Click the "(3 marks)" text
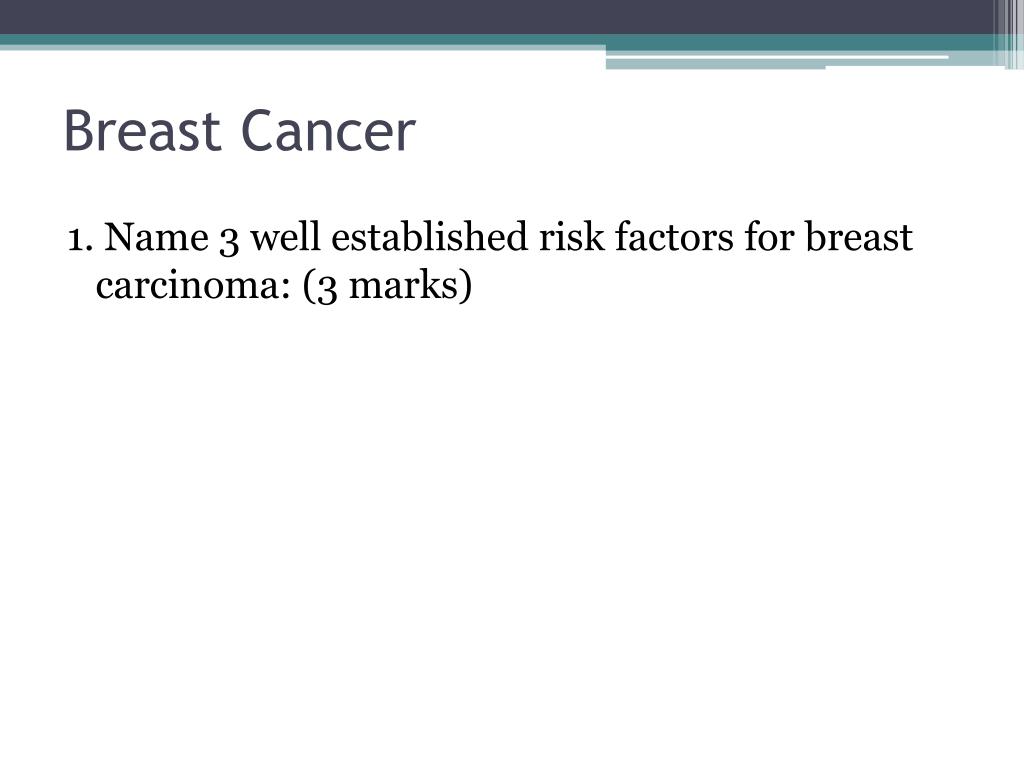This screenshot has width=1024, height=768. point(387,286)
